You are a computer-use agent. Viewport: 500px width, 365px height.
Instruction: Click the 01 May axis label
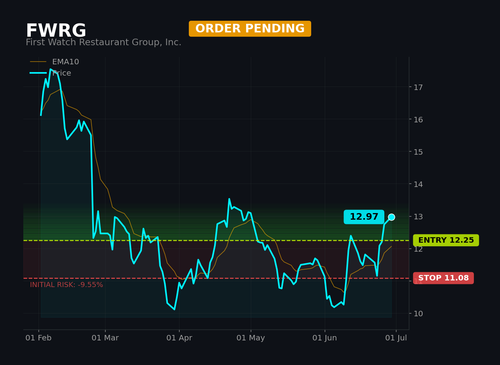point(251,338)
